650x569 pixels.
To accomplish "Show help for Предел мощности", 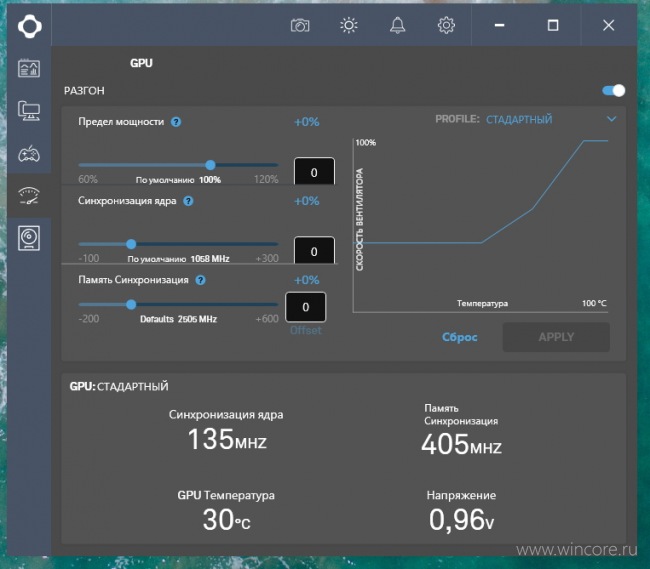I will tap(176, 122).
